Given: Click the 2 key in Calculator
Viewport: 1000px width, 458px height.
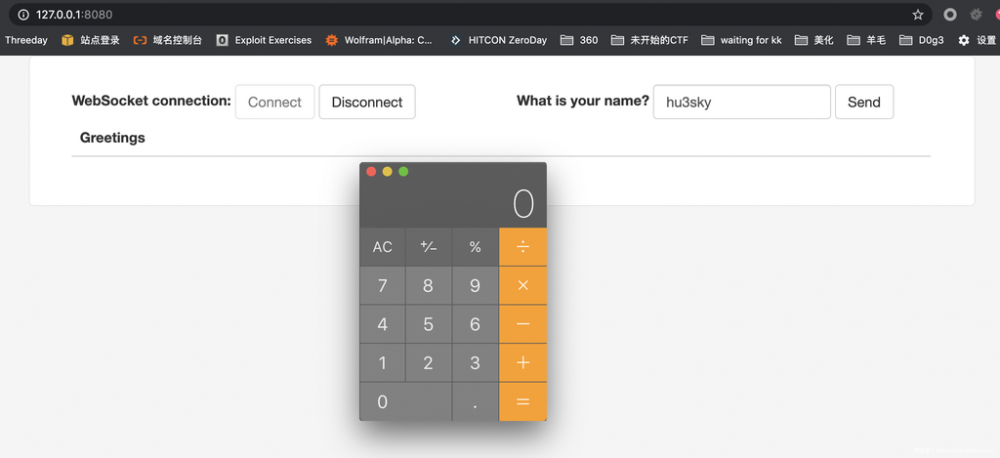Looking at the screenshot, I should (429, 362).
